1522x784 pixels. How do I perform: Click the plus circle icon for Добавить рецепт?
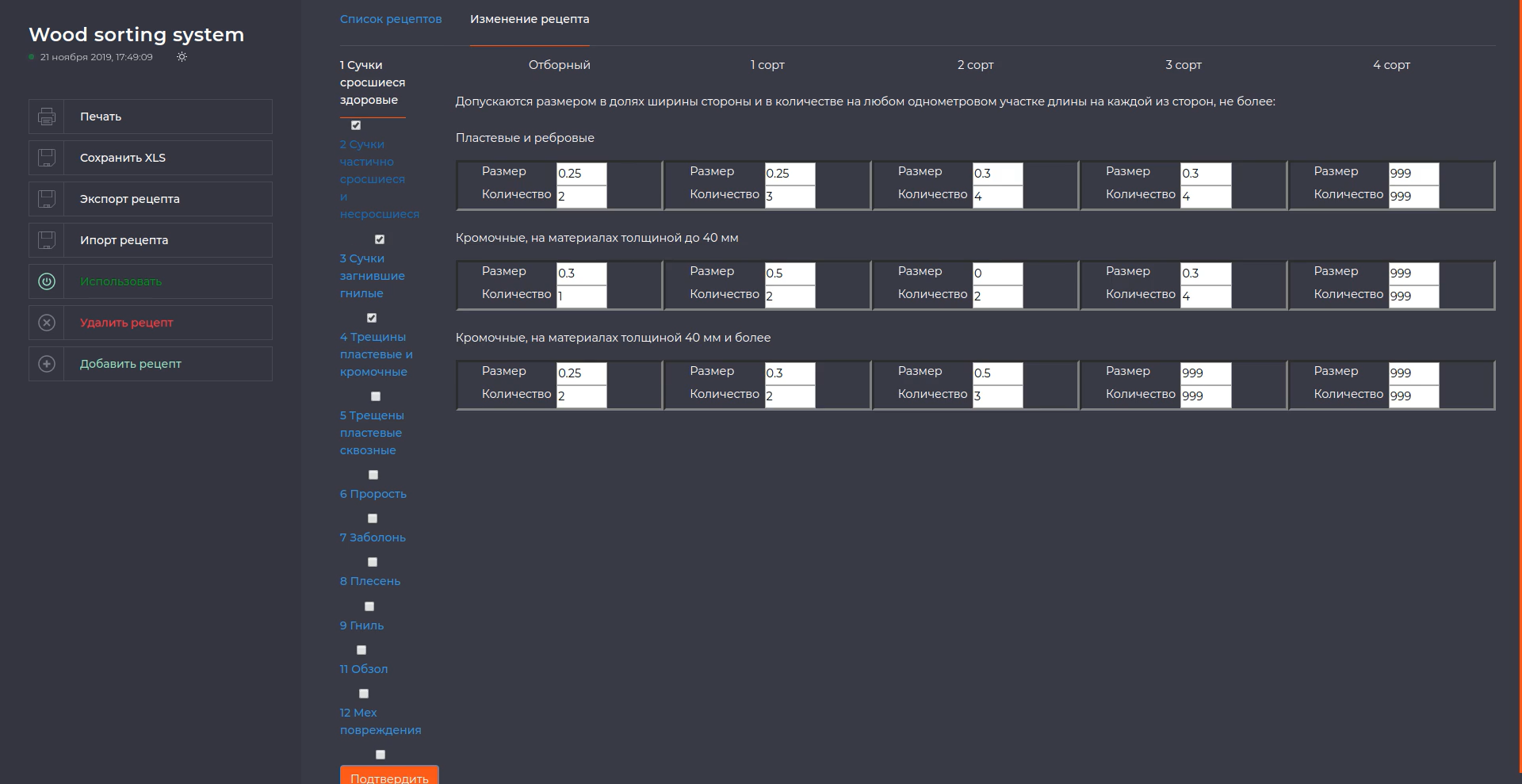pyautogui.click(x=47, y=364)
